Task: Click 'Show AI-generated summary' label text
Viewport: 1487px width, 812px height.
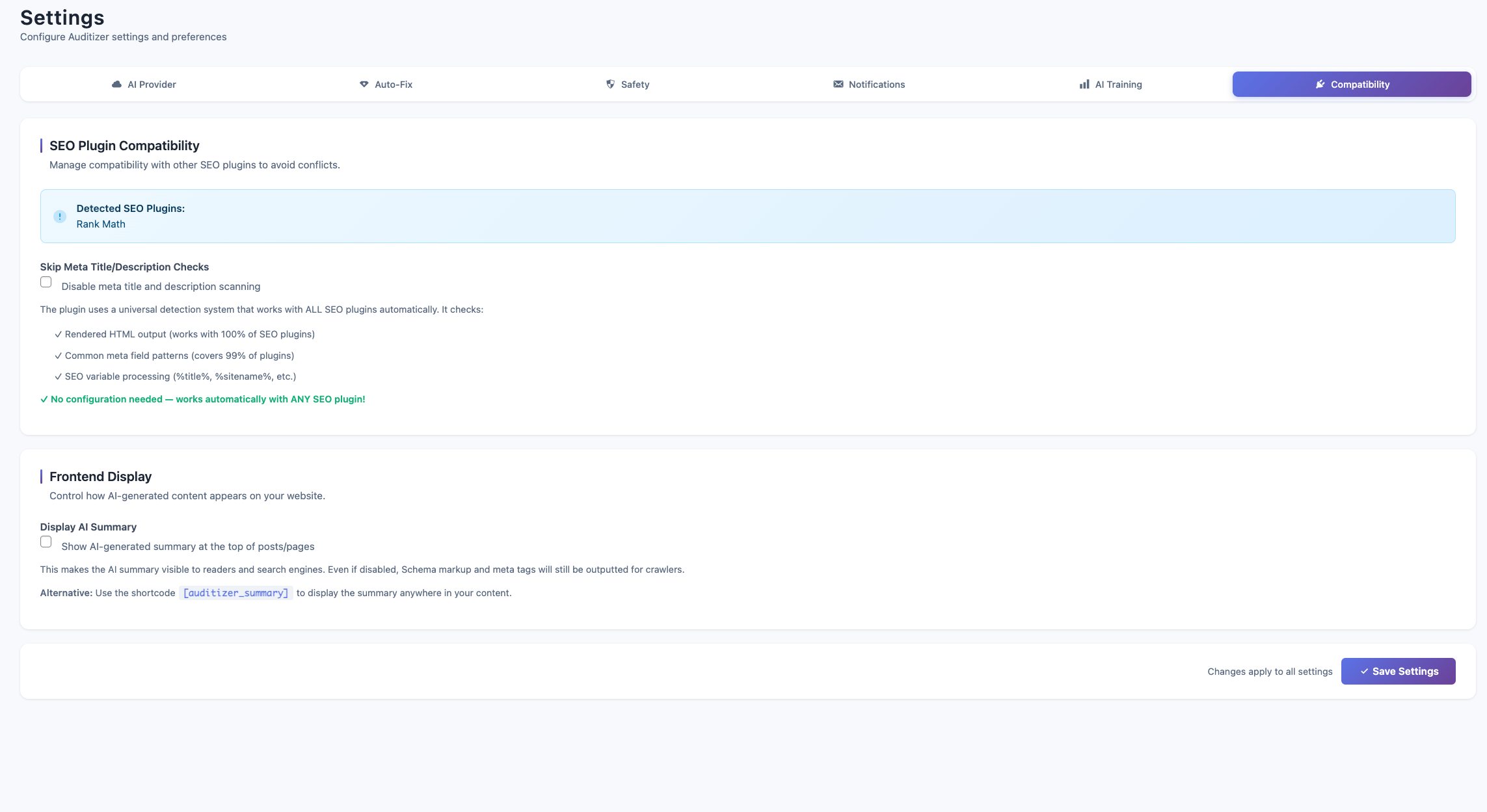Action: pos(188,547)
